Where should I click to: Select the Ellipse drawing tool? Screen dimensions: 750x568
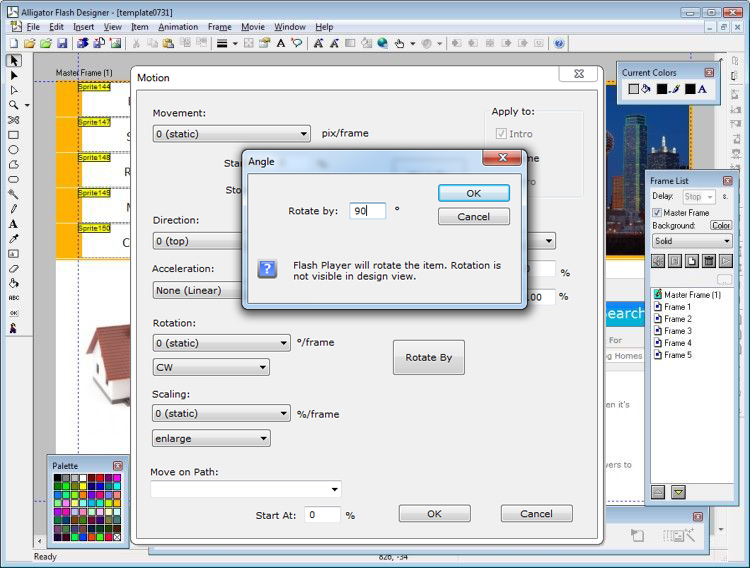coord(13,150)
